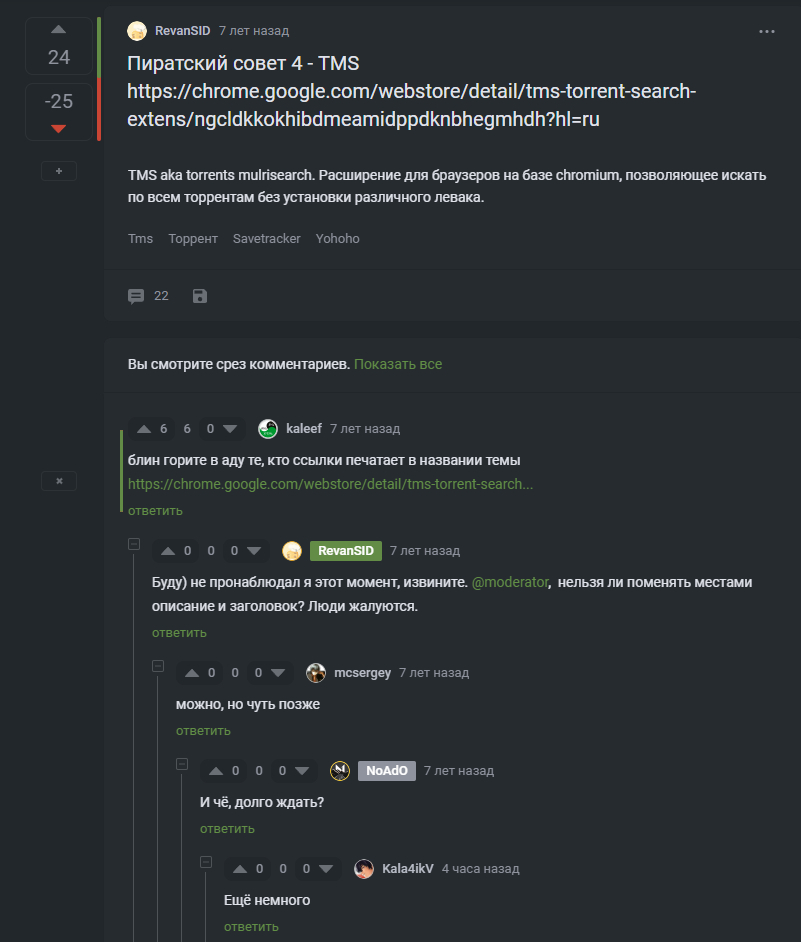801x942 pixels.
Task: Click the plus button under post rating
Action: point(59,171)
